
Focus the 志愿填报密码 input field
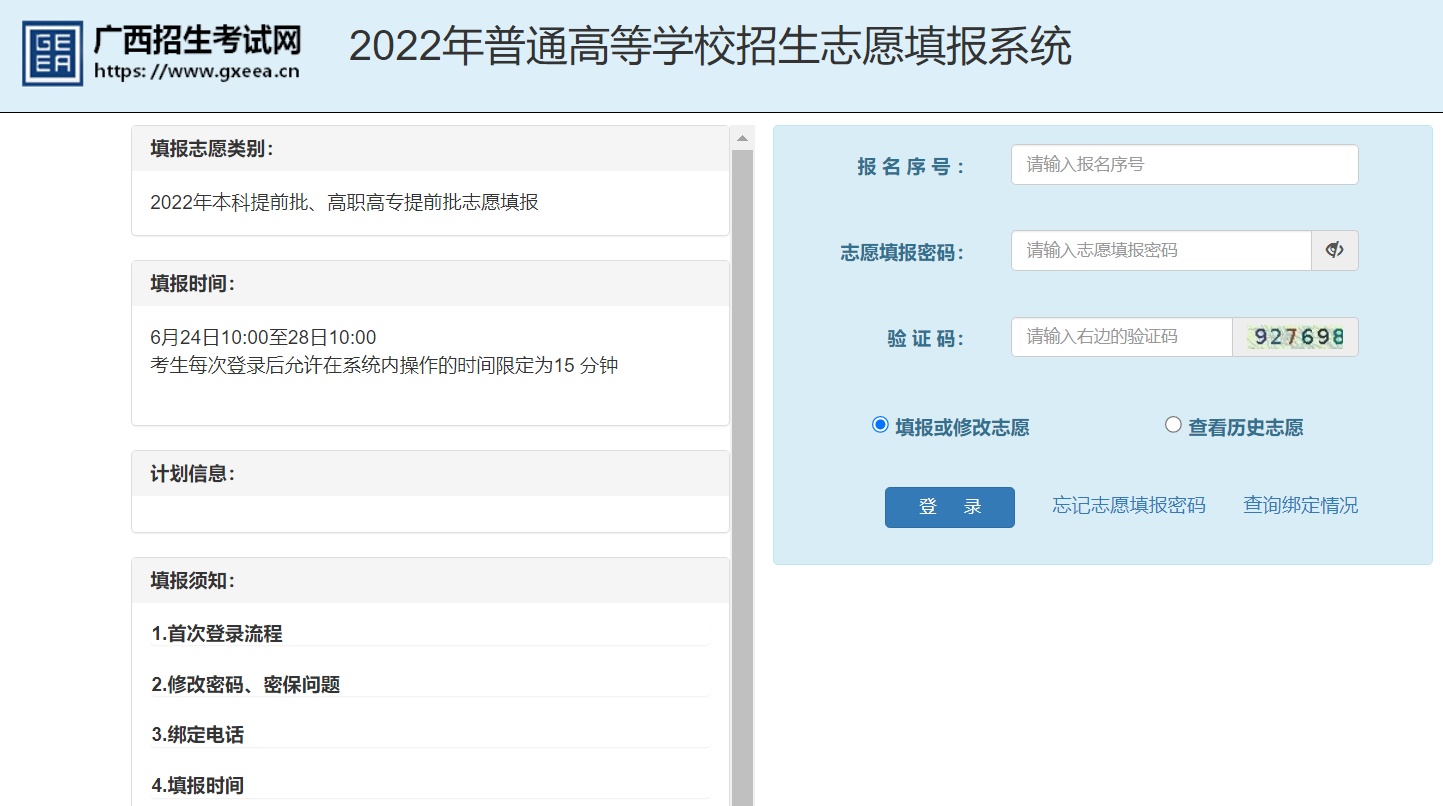pyautogui.click(x=1161, y=250)
